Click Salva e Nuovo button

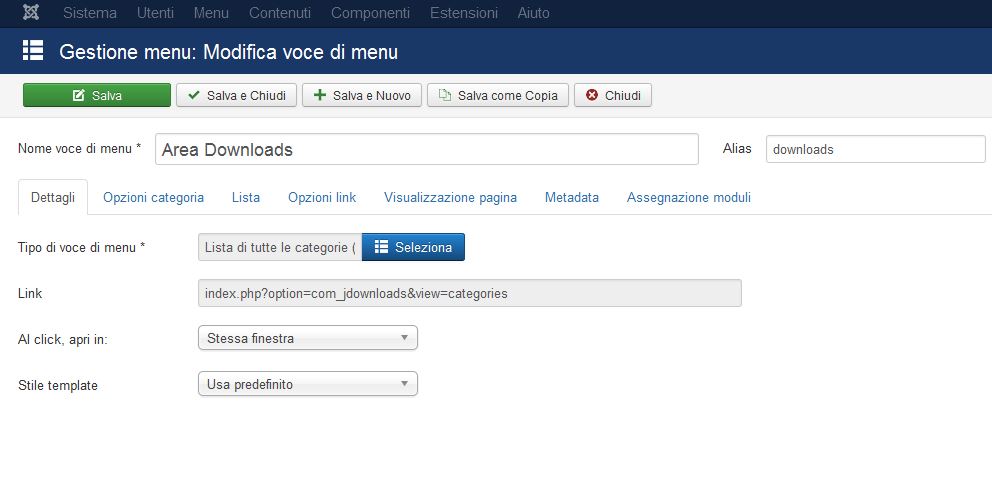click(x=362, y=95)
